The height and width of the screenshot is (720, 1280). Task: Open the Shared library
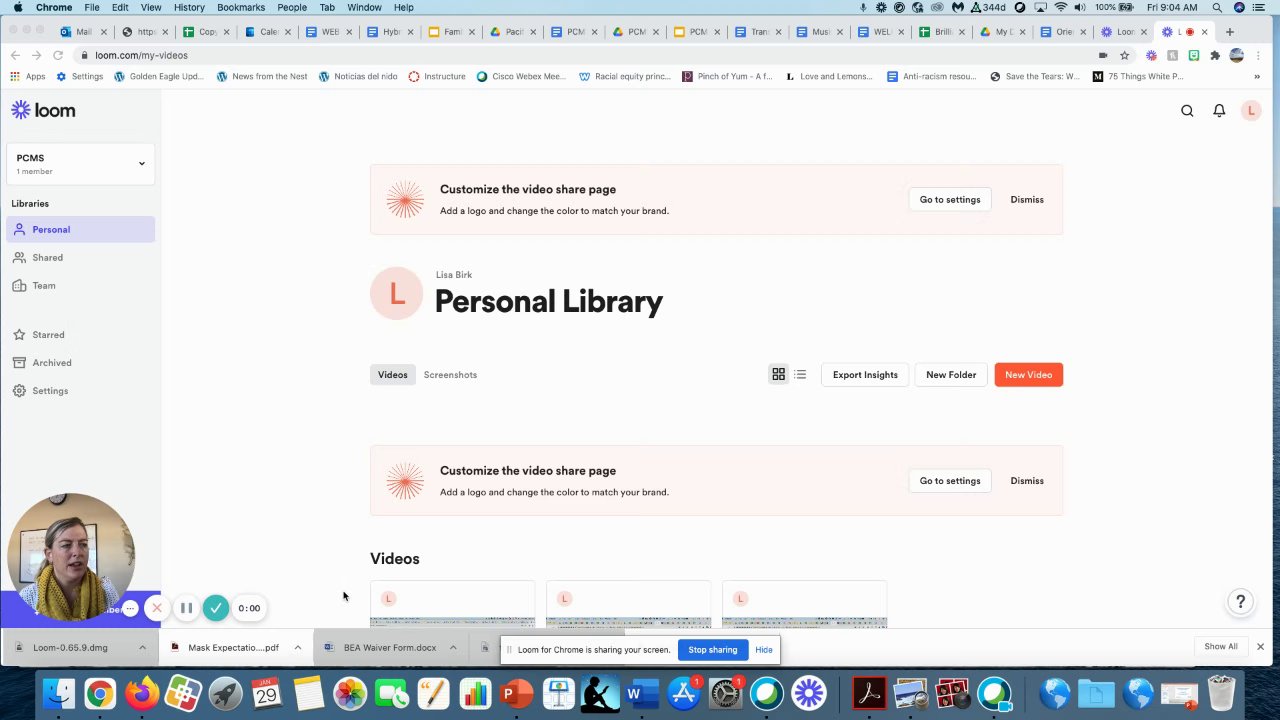click(x=80, y=257)
